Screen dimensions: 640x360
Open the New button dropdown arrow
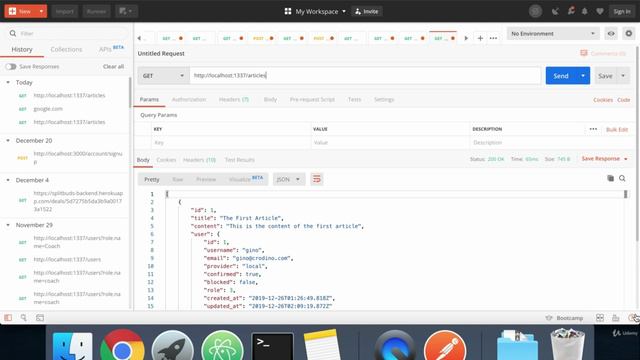click(41, 11)
